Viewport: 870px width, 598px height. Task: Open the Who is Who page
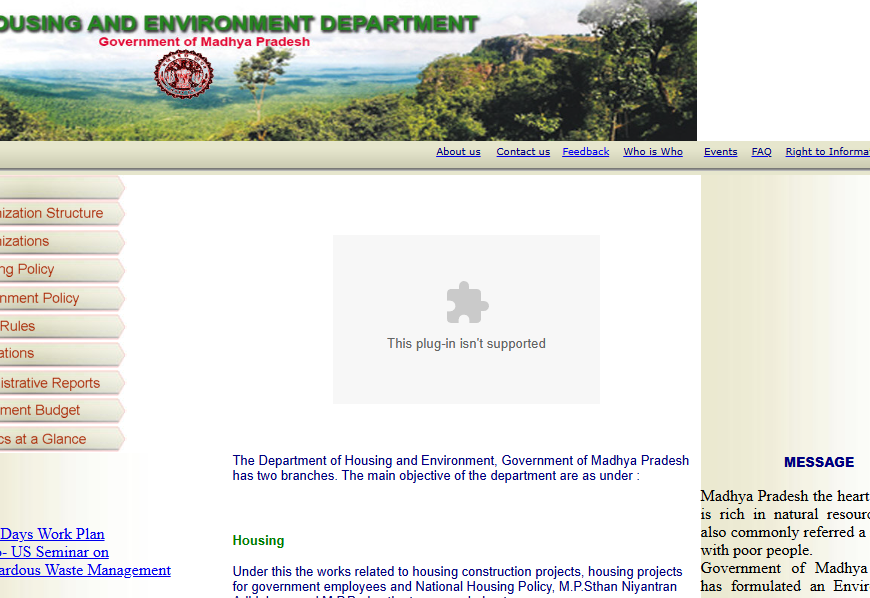pos(653,152)
